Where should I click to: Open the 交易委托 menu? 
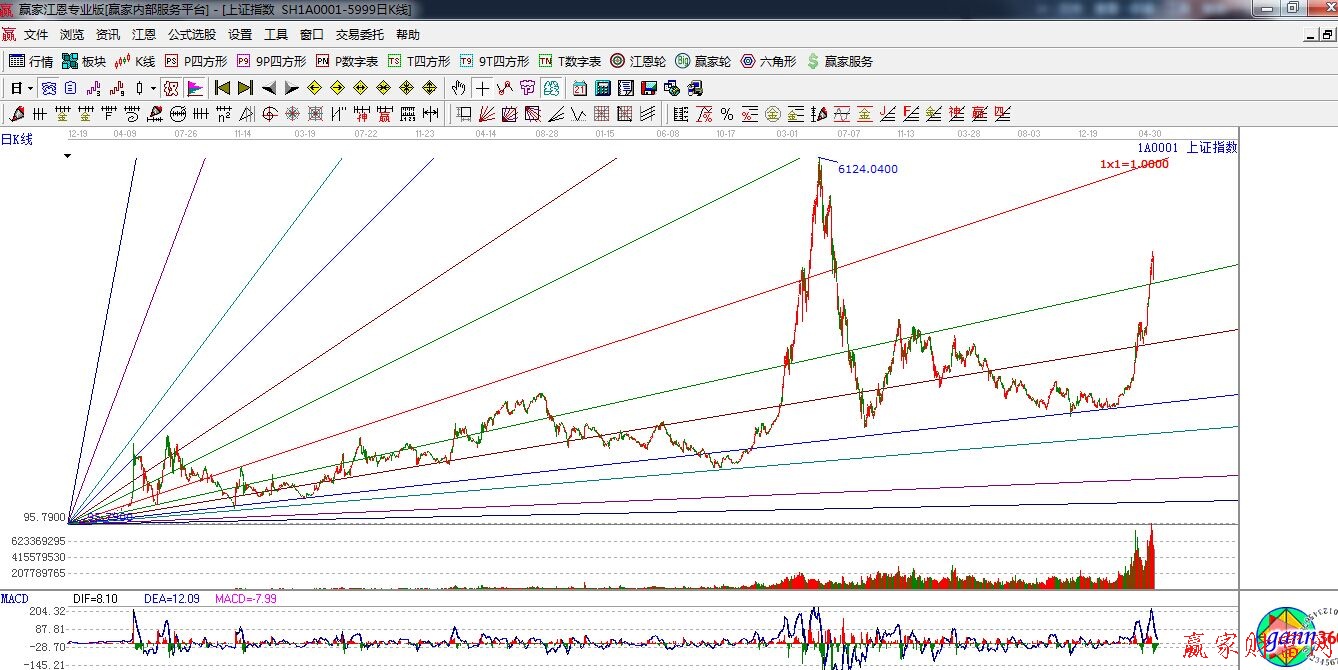pos(359,35)
